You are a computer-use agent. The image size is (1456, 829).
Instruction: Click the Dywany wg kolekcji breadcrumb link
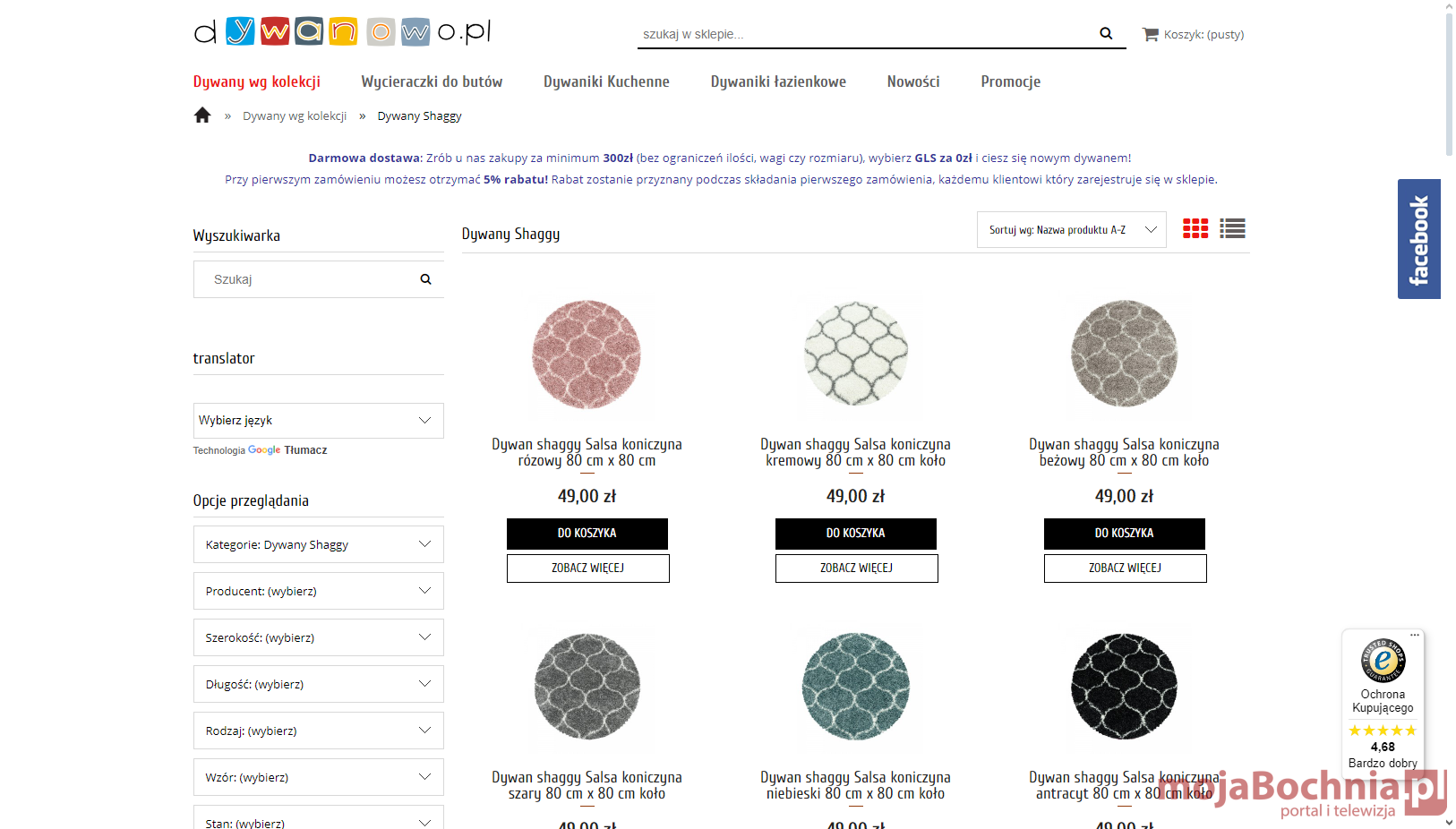pyautogui.click(x=295, y=116)
